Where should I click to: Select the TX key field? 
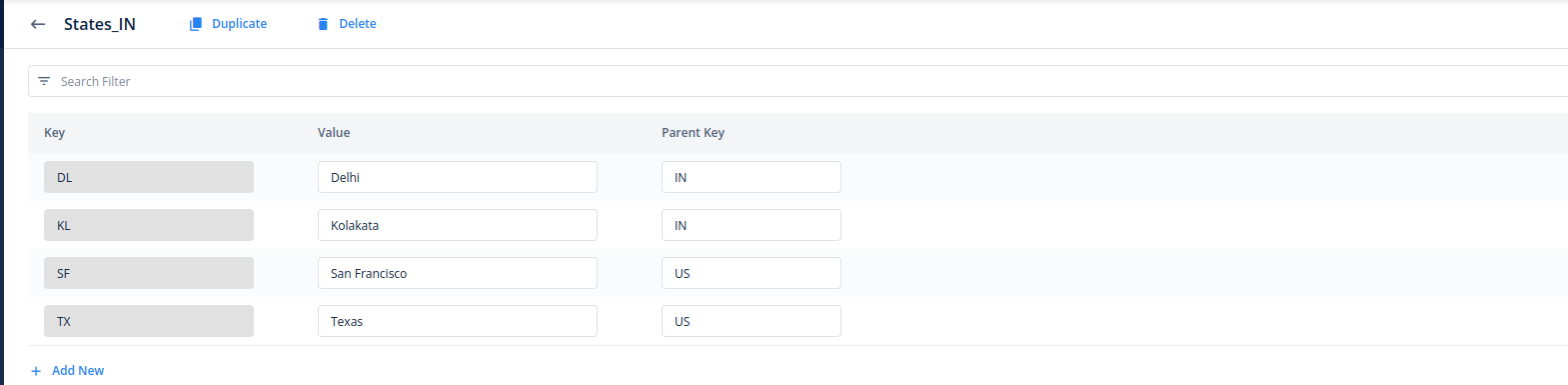pyautogui.click(x=149, y=321)
